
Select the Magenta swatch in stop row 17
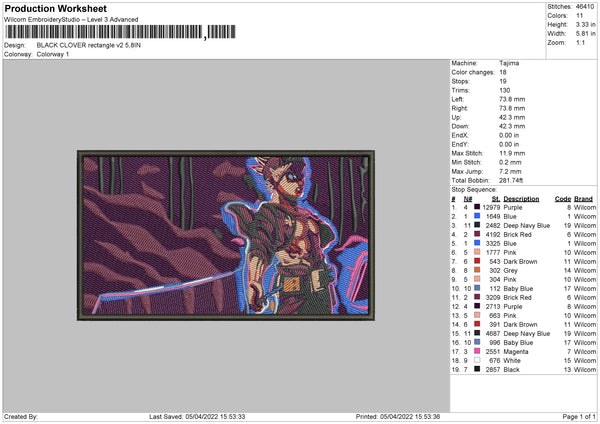(x=477, y=351)
